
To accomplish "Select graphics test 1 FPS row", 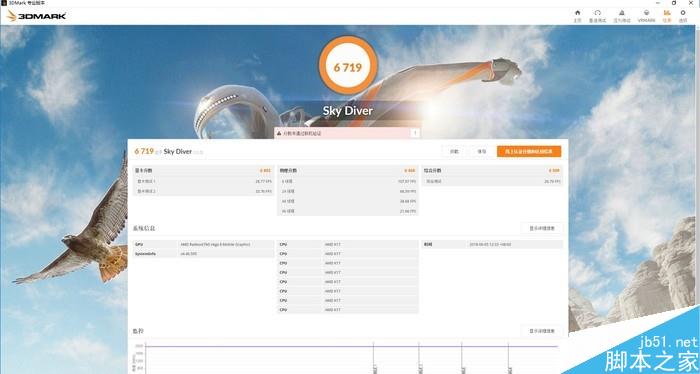I will click(x=203, y=181).
